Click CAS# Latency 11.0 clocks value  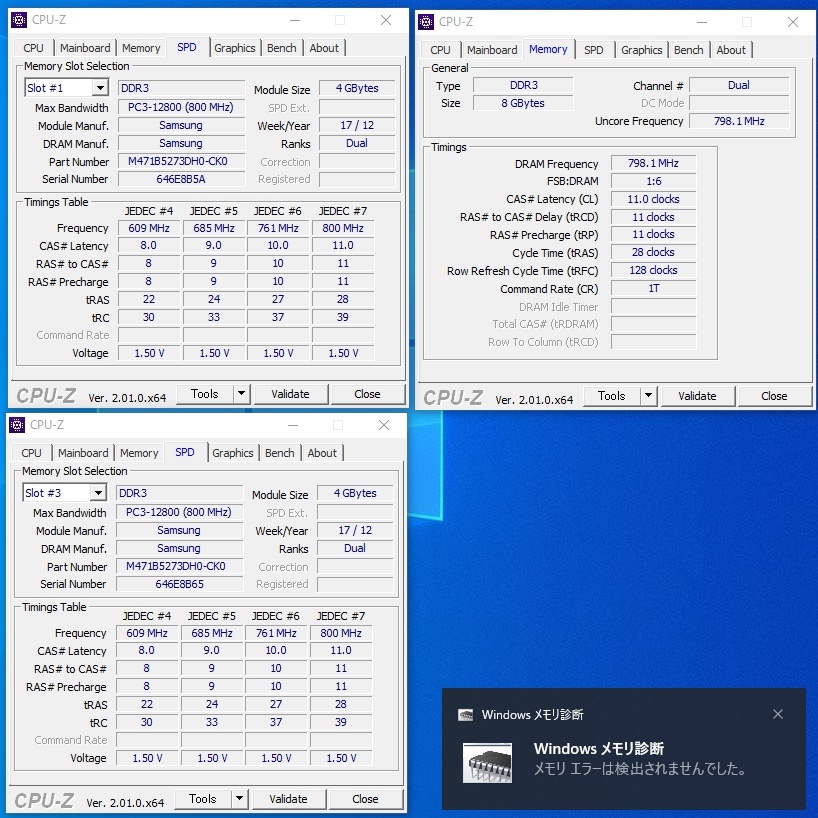pyautogui.click(x=653, y=199)
